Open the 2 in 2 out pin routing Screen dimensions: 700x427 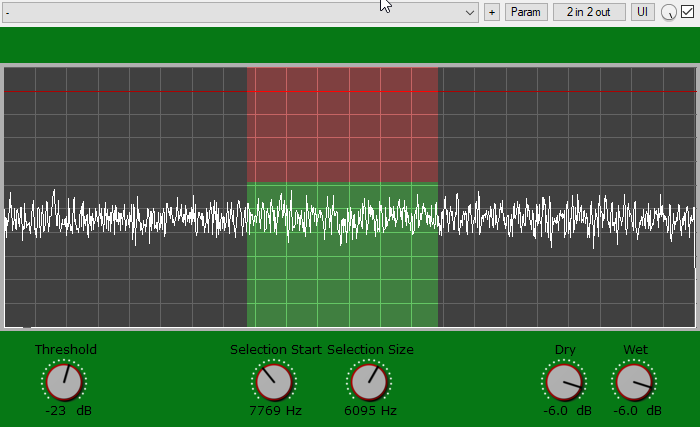pos(589,12)
